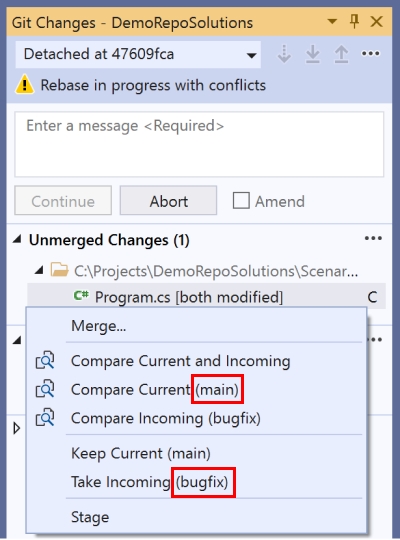Click the commit message input box
This screenshot has width=400, height=540.
click(x=199, y=144)
